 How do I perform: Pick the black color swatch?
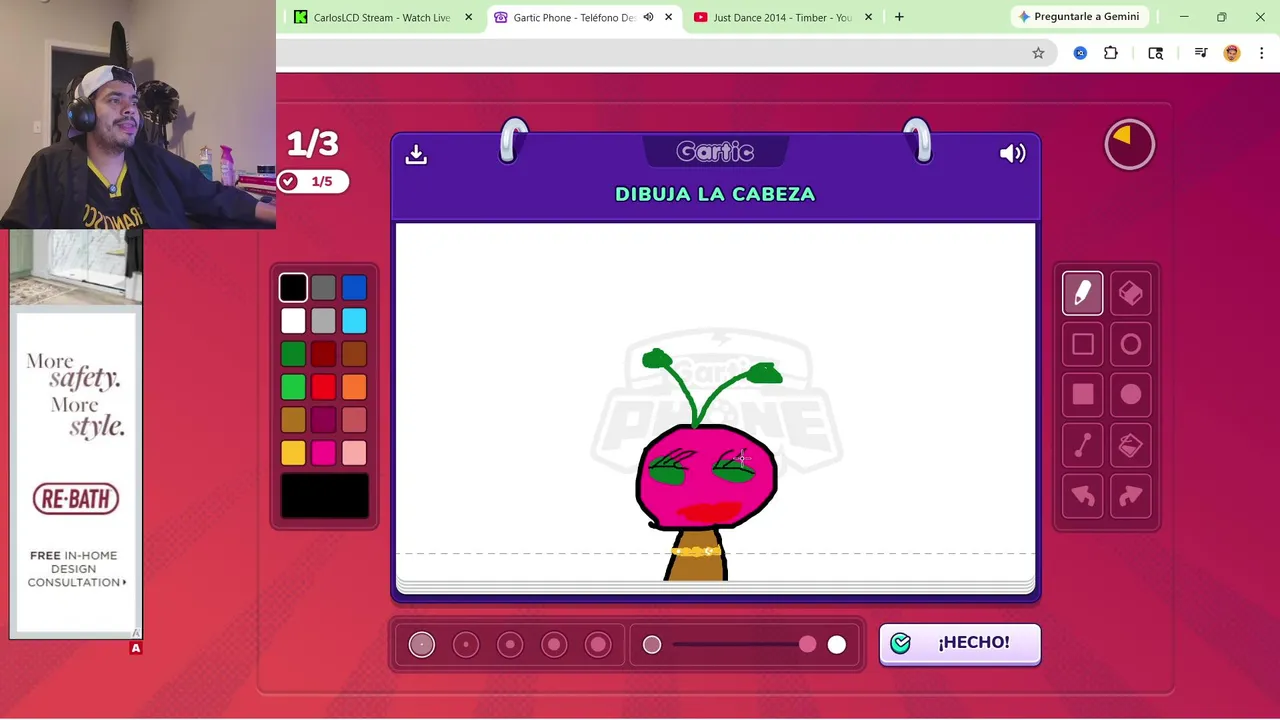pos(293,288)
